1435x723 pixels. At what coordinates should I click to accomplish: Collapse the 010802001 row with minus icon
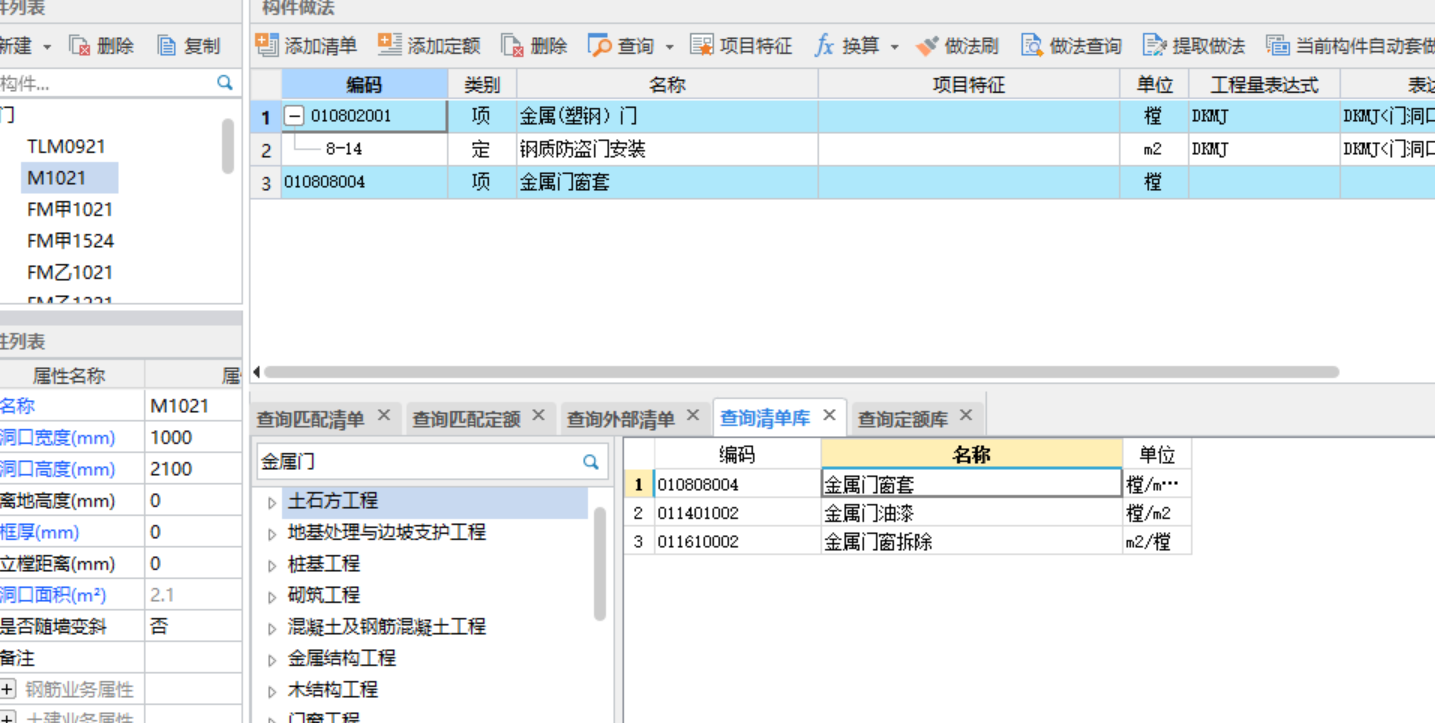point(294,116)
